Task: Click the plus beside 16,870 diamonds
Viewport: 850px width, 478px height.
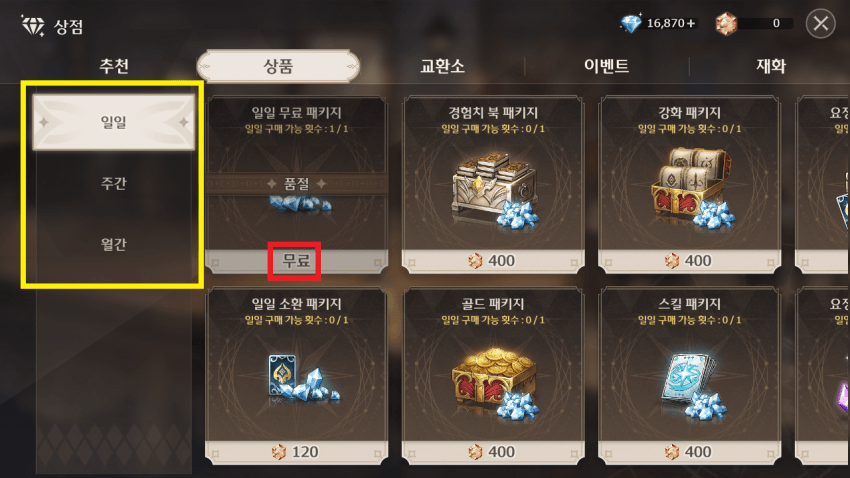Action: pyautogui.click(x=691, y=23)
